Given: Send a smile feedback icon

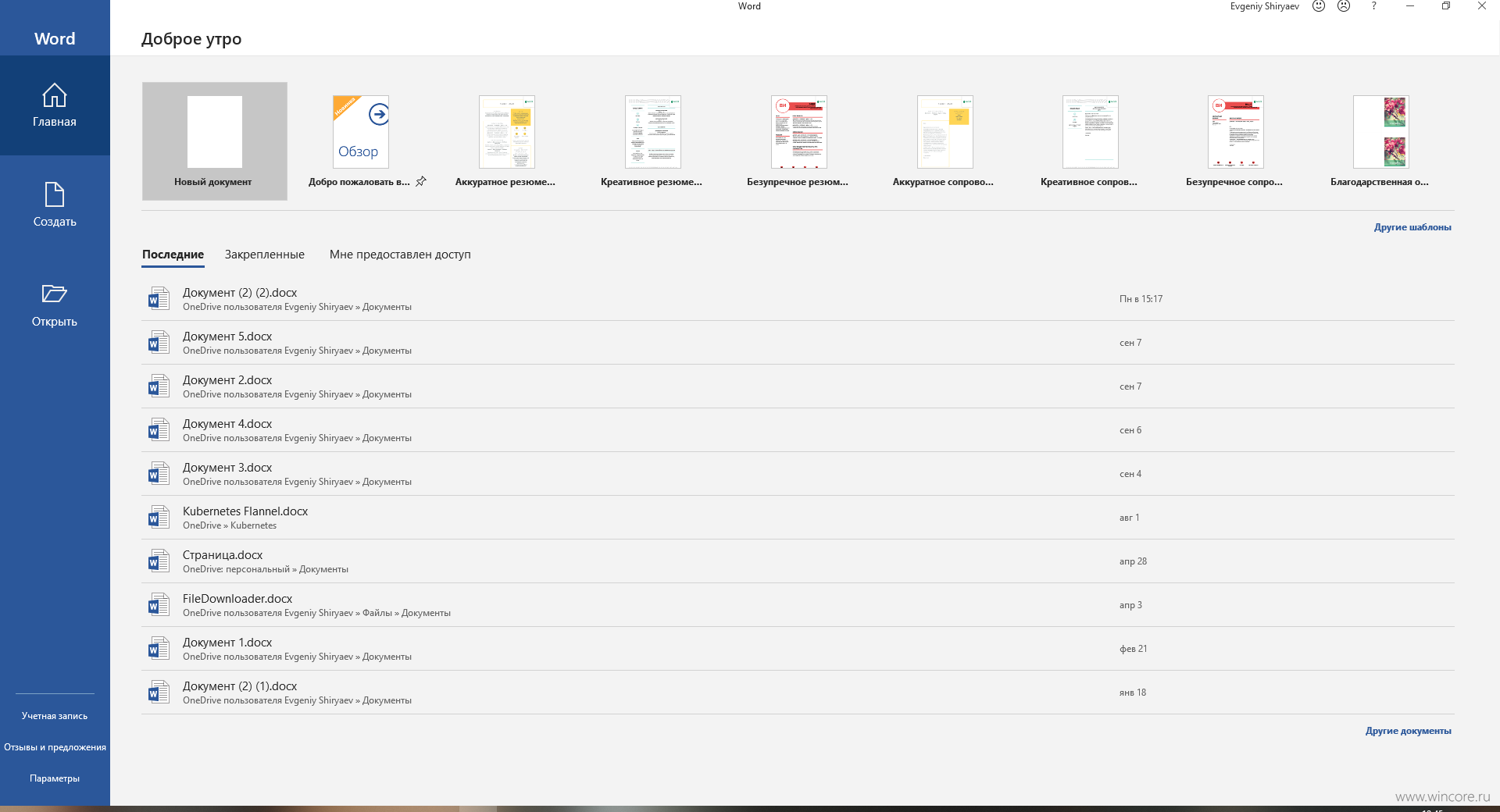Looking at the screenshot, I should (x=1319, y=6).
